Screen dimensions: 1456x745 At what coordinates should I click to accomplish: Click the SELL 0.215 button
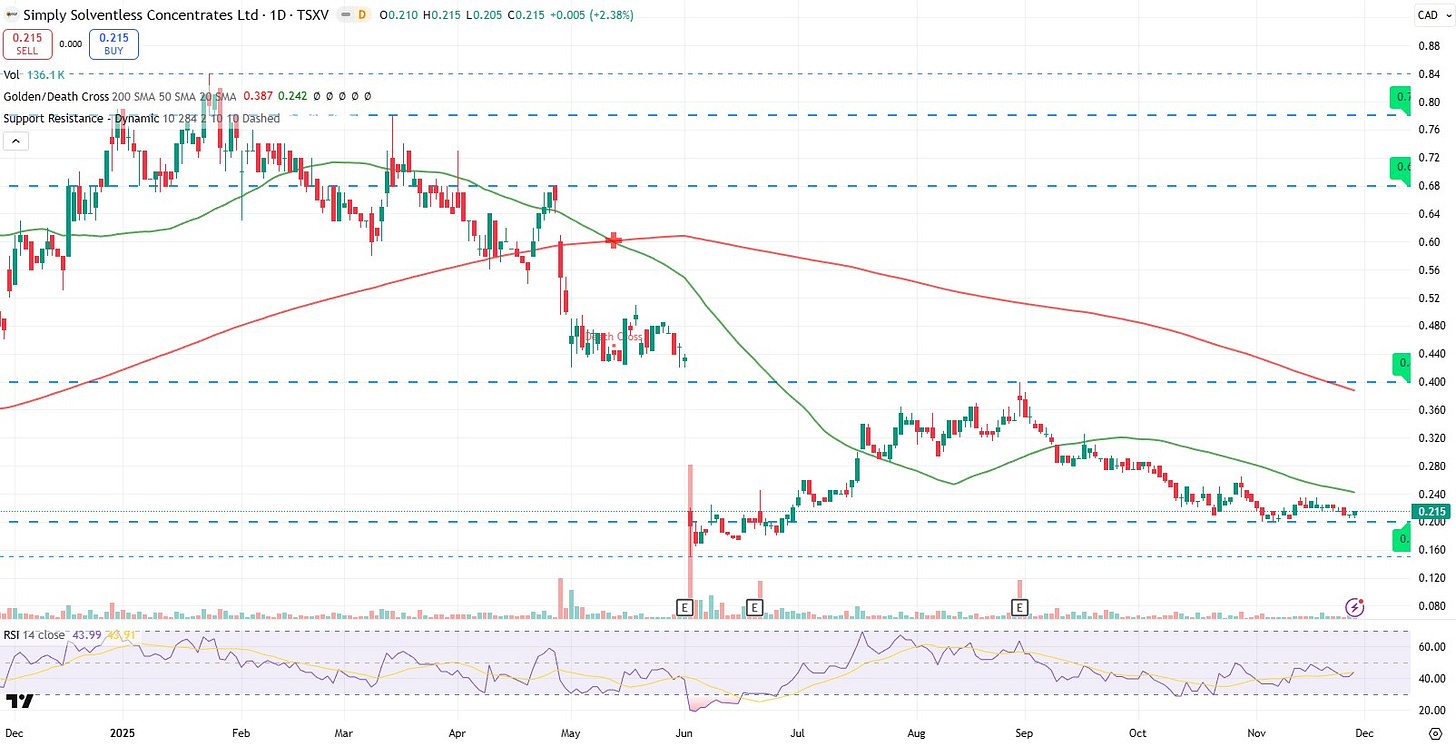[27, 44]
